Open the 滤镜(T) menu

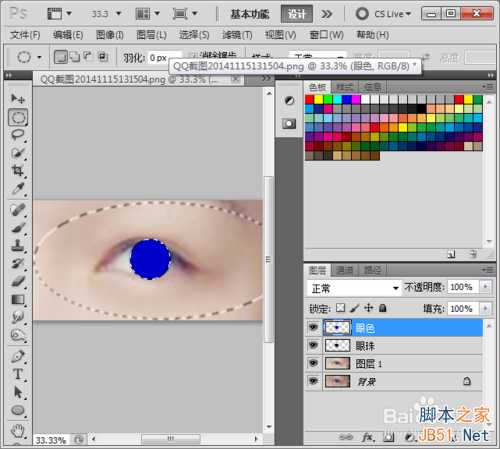pos(237,35)
